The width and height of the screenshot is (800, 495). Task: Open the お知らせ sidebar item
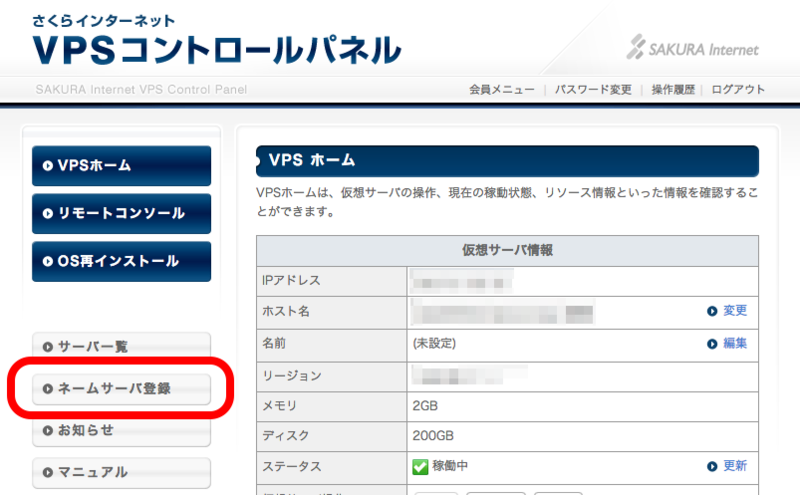(x=121, y=431)
